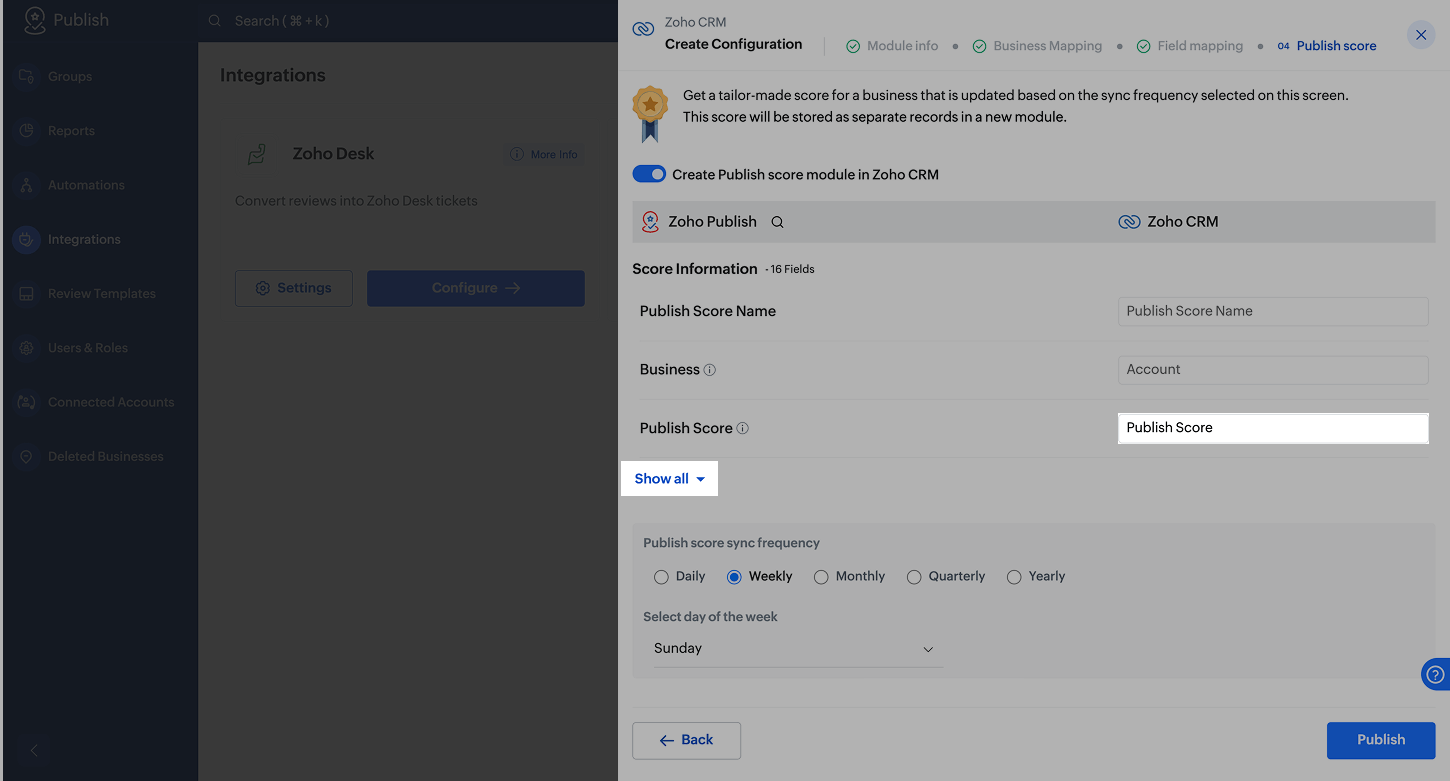Open Reports in the sidebar

[71, 131]
